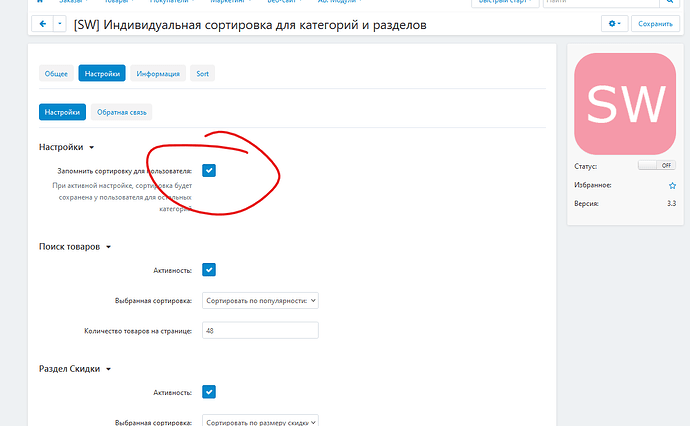Image resolution: width=690 pixels, height=426 pixels.
Task: Toggle Активность checkbox under Поиск товаров
Action: tap(209, 270)
